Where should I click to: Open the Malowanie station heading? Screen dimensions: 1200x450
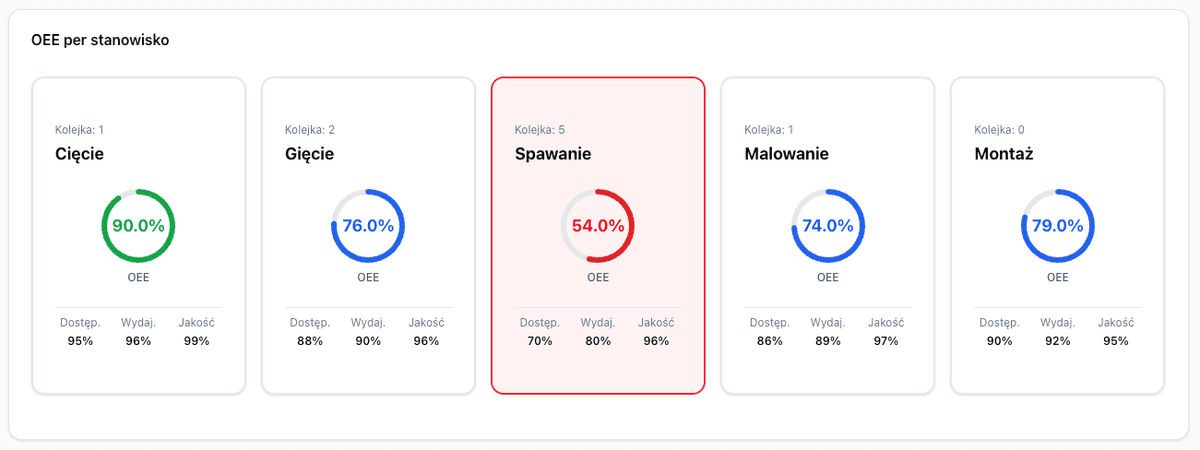(787, 154)
